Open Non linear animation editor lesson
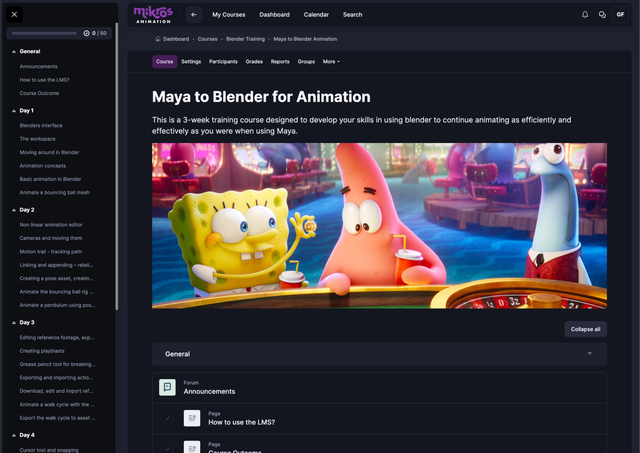 point(51,225)
